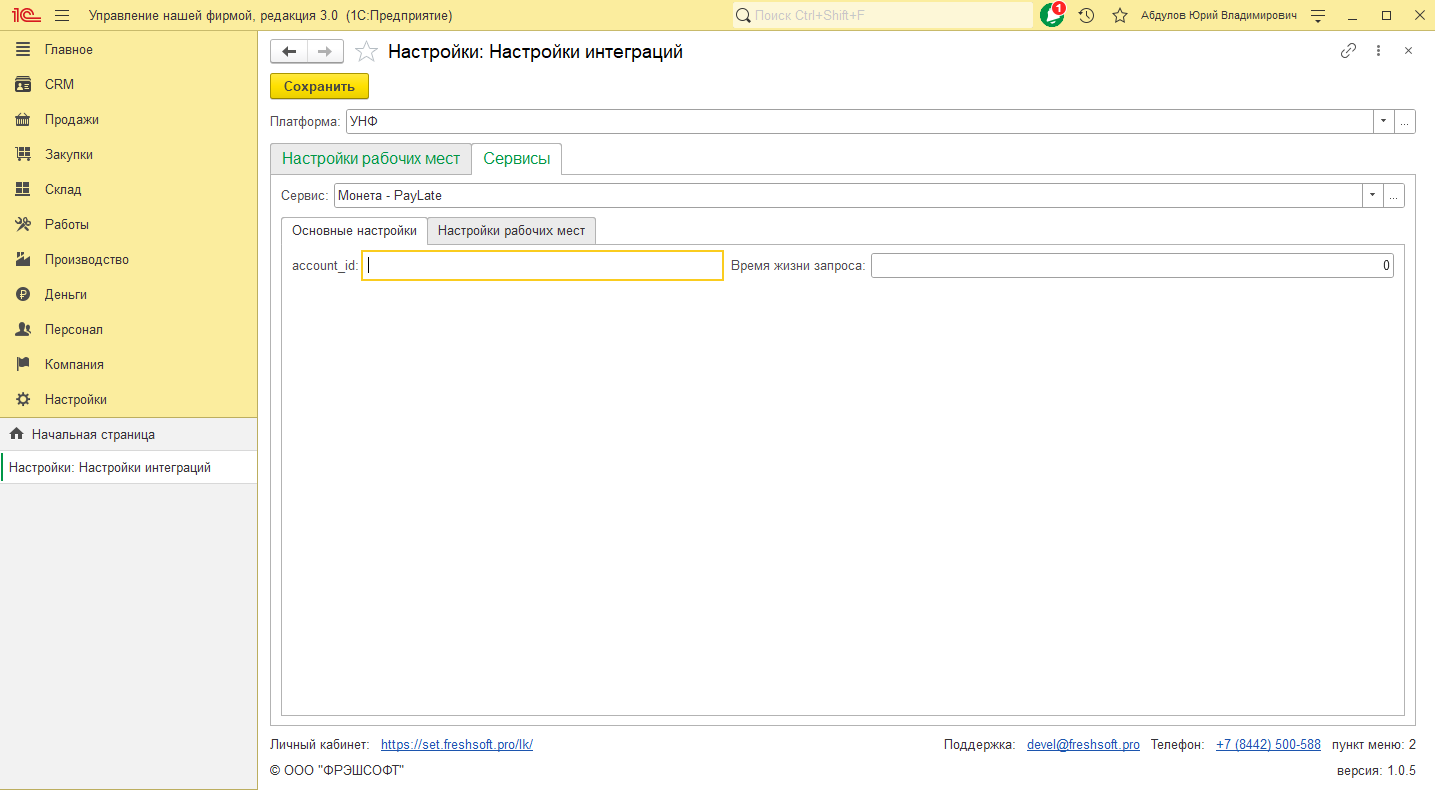Click the account_id input field
The width and height of the screenshot is (1435, 790).
click(x=542, y=266)
